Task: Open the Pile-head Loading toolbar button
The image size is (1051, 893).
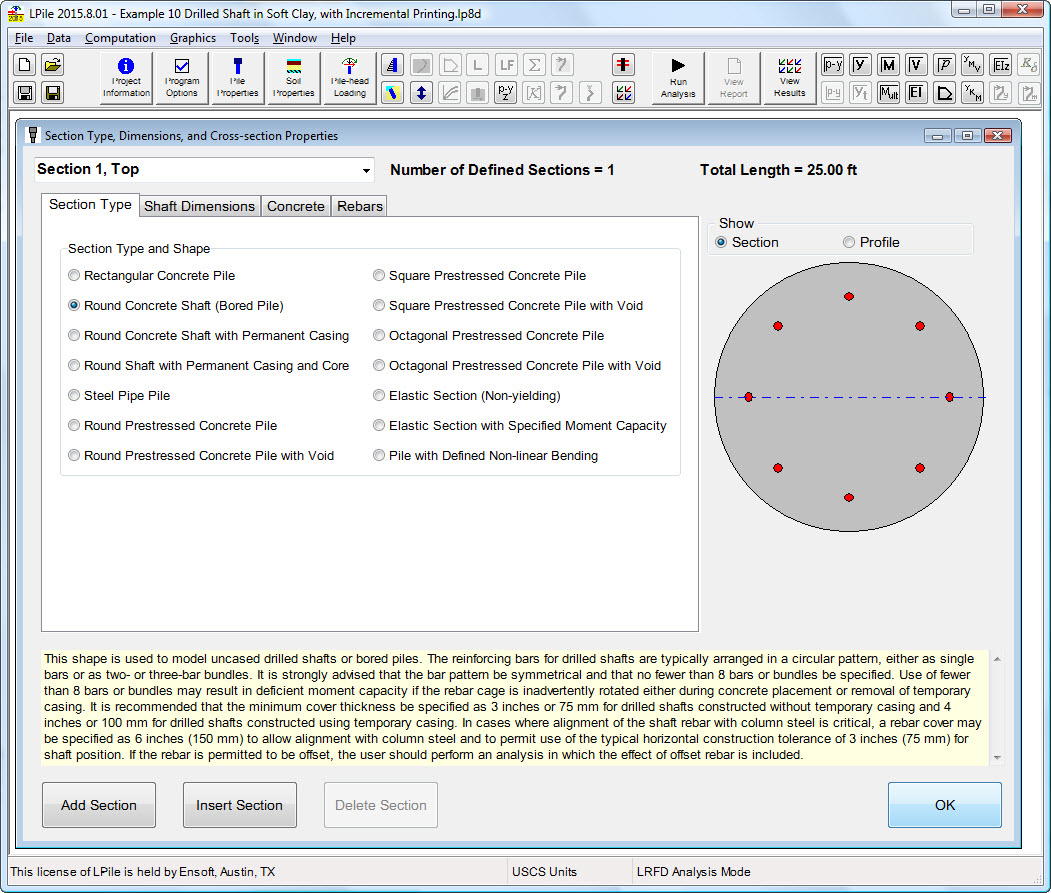Action: click(350, 78)
